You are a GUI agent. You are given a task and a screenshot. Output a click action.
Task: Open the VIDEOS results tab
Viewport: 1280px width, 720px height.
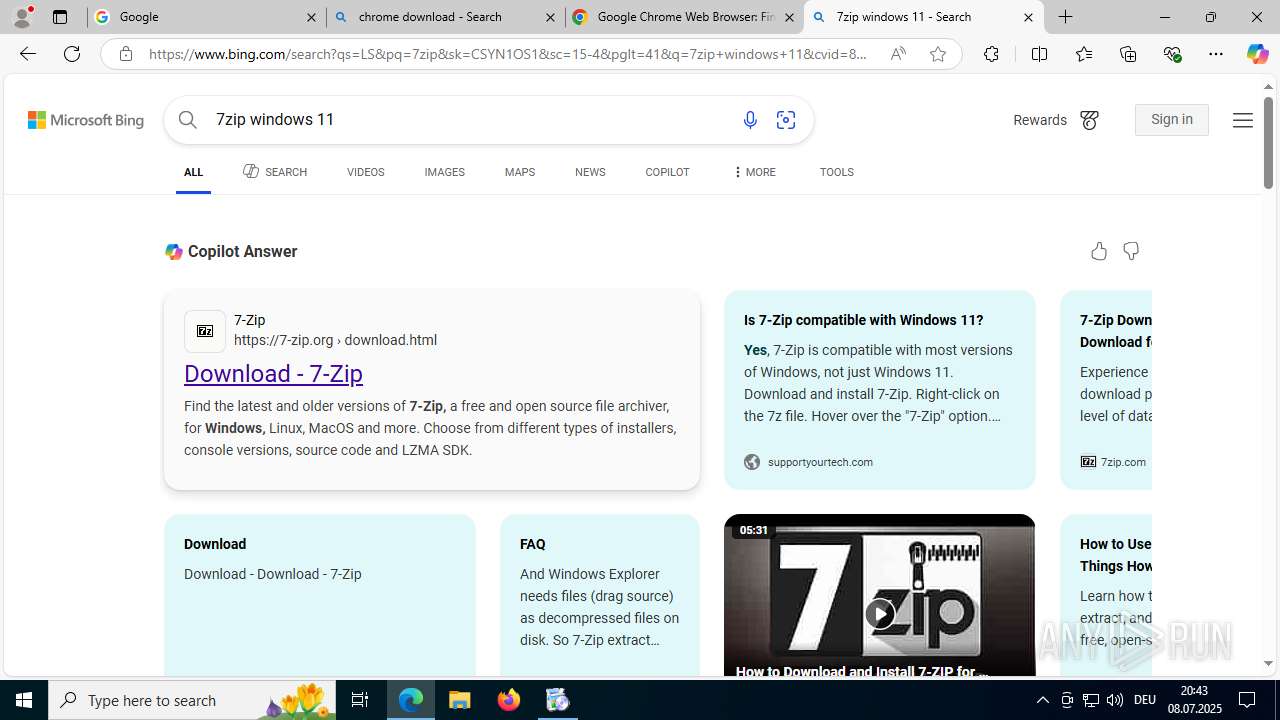pyautogui.click(x=365, y=172)
